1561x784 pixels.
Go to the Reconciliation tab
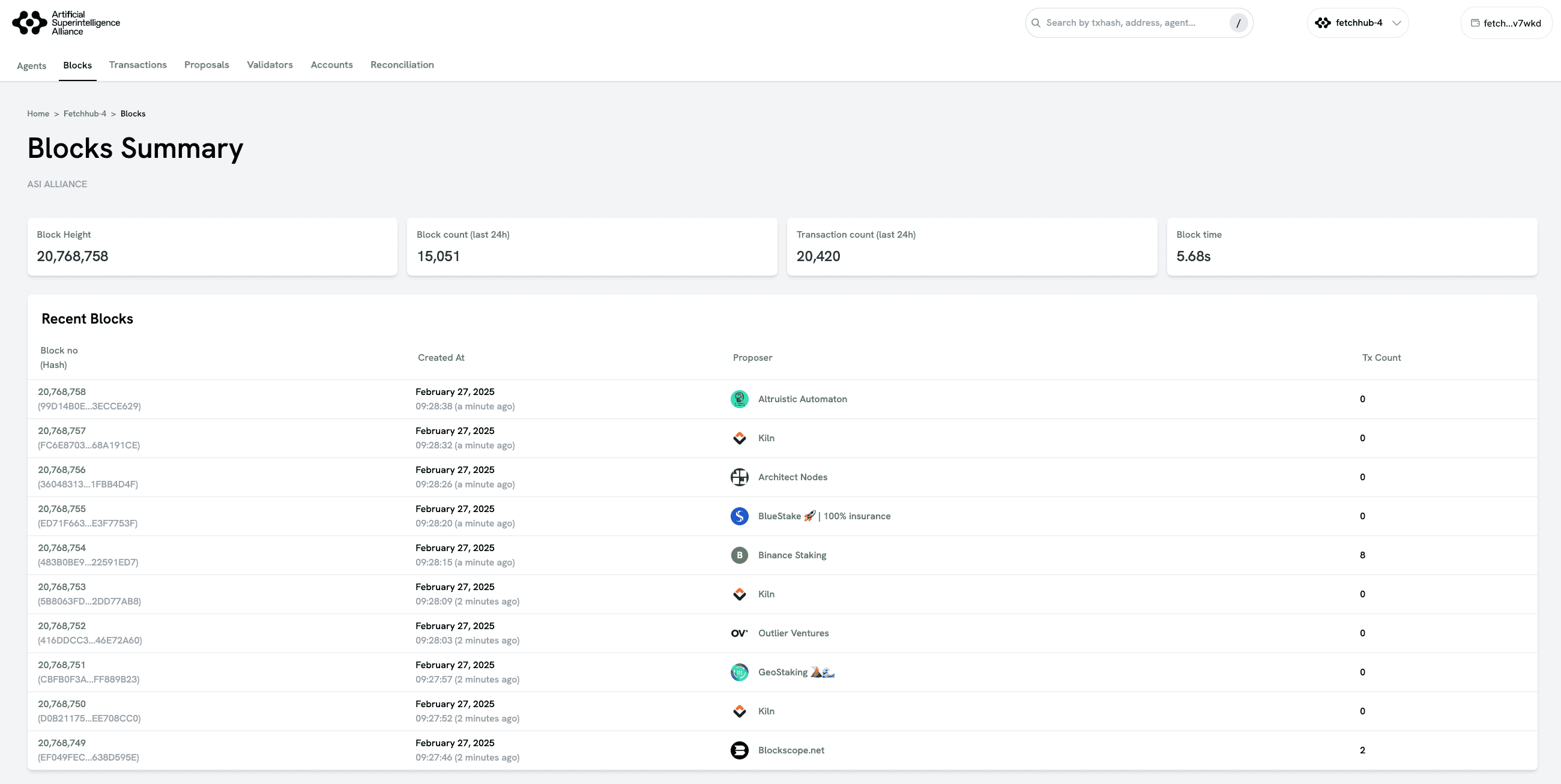coord(402,65)
